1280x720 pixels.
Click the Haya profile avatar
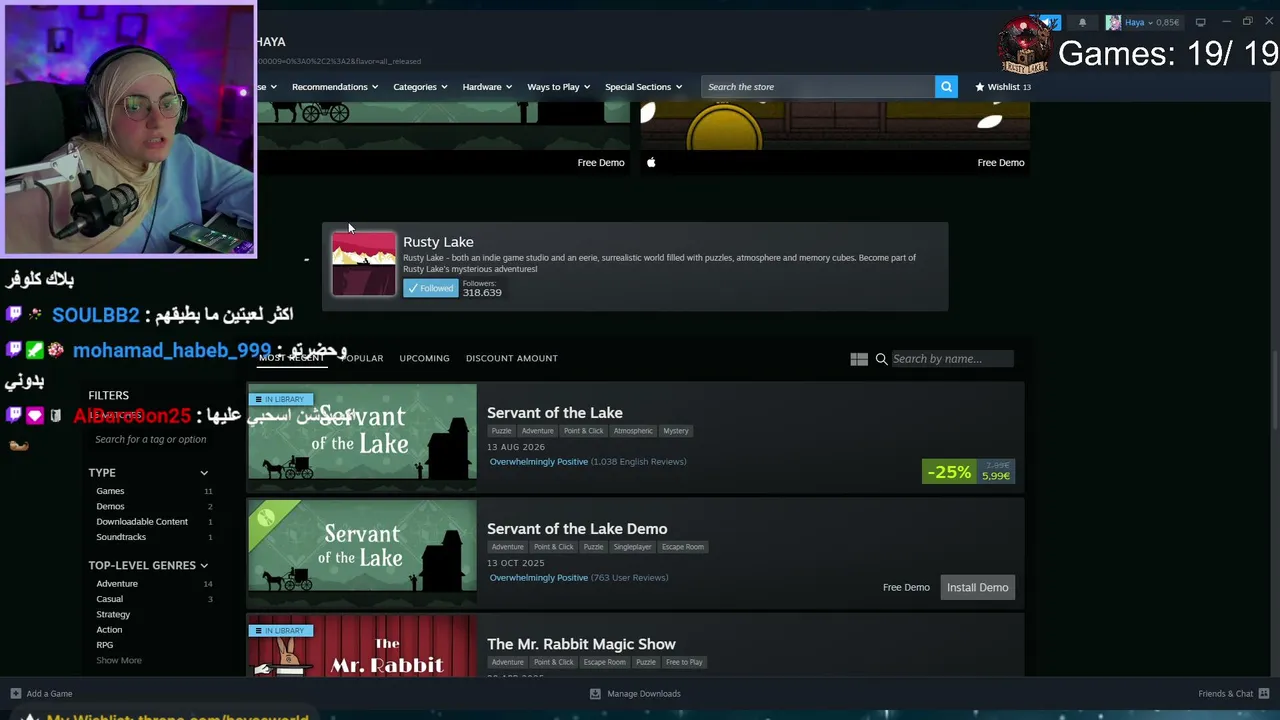tap(1113, 22)
